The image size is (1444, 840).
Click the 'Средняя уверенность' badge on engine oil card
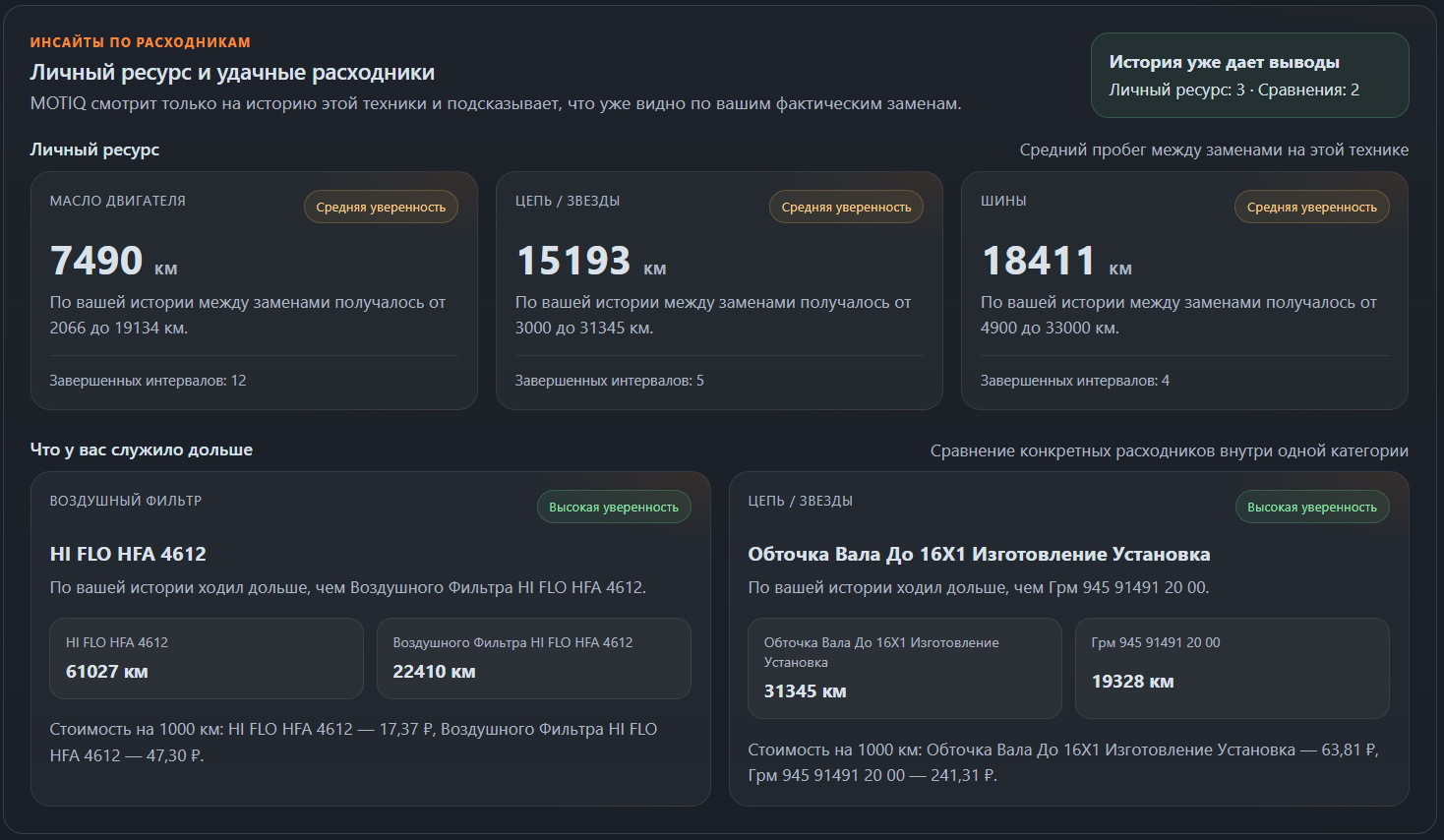[381, 207]
